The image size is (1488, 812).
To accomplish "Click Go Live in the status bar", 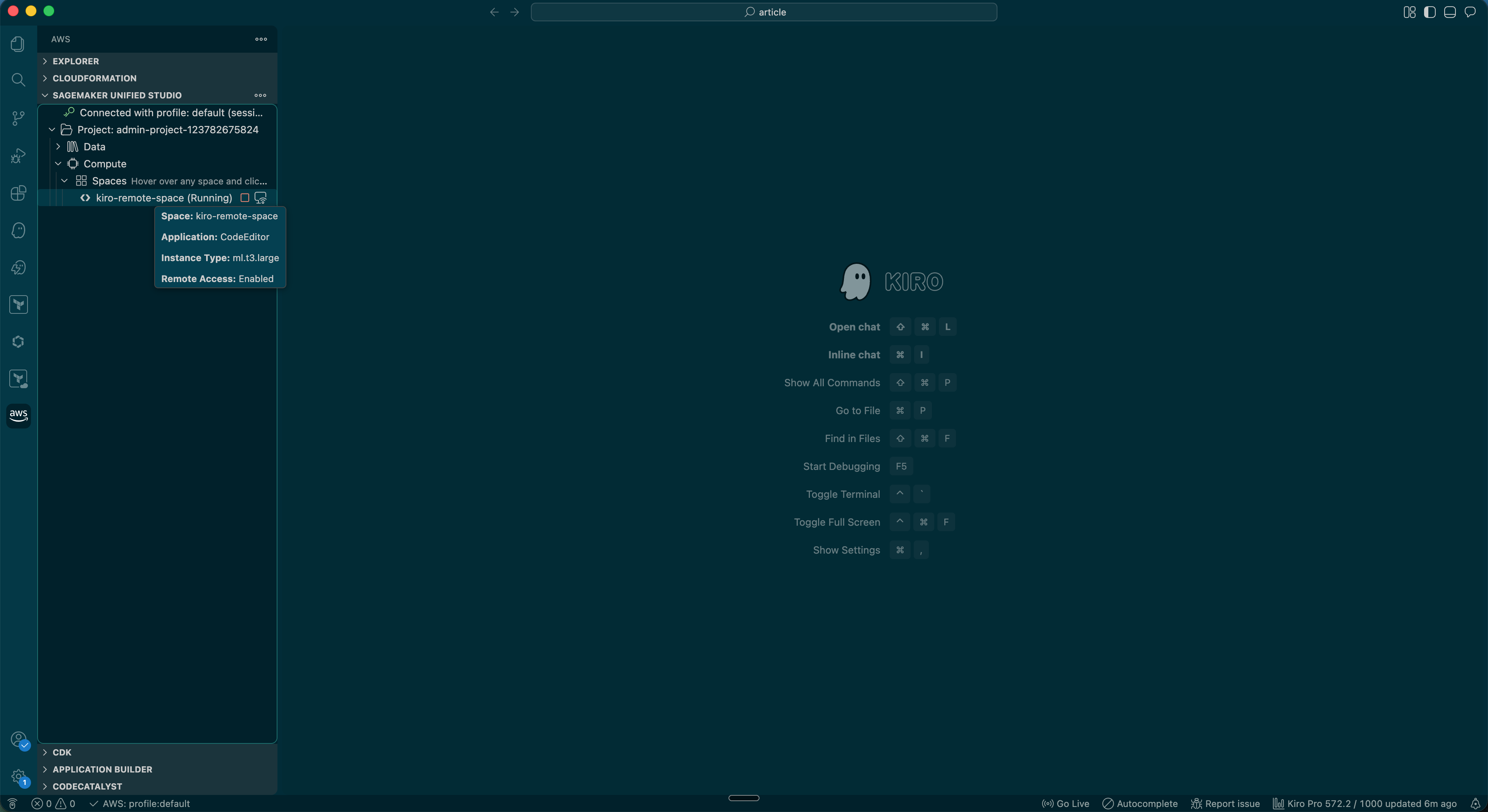I will [x=1065, y=803].
